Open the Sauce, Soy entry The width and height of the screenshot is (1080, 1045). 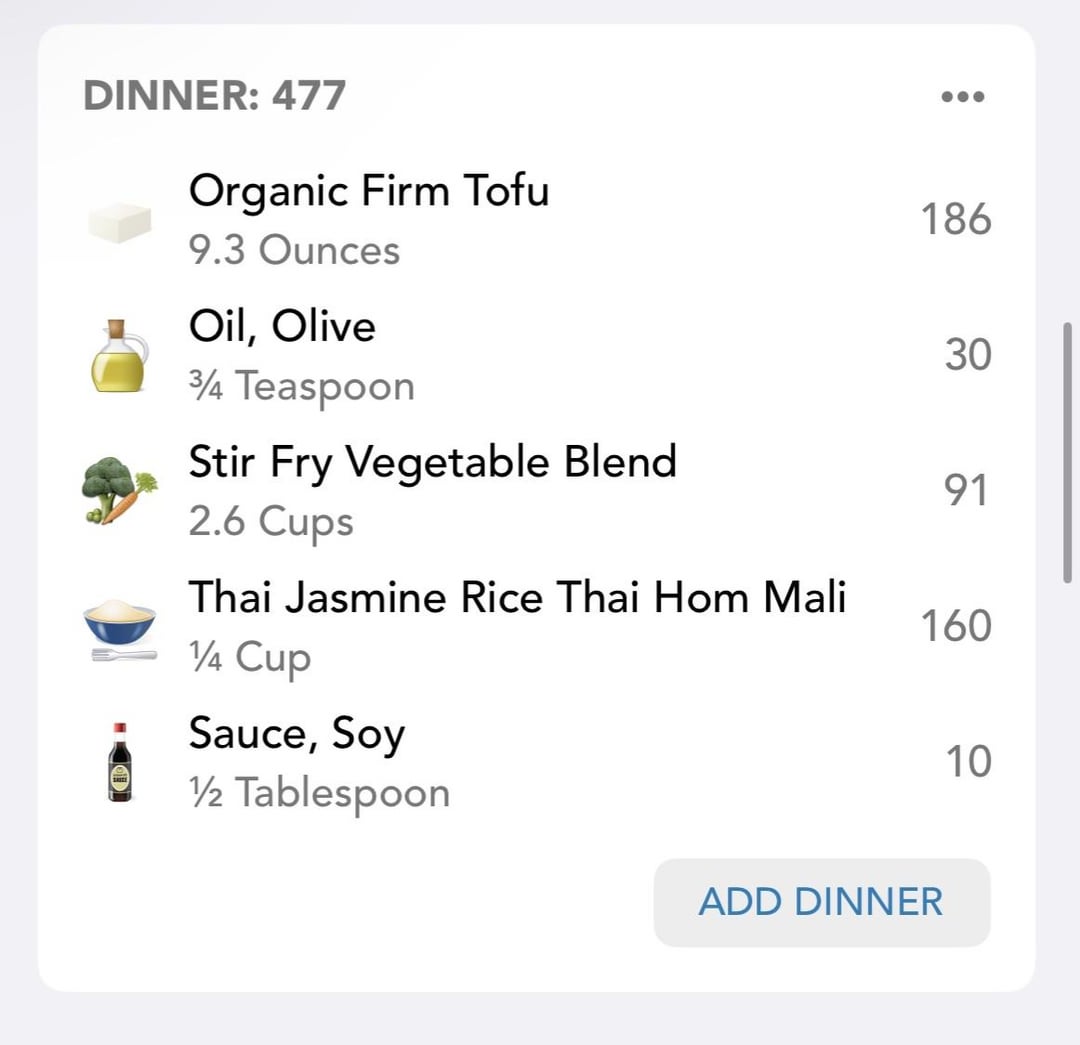pos(296,733)
